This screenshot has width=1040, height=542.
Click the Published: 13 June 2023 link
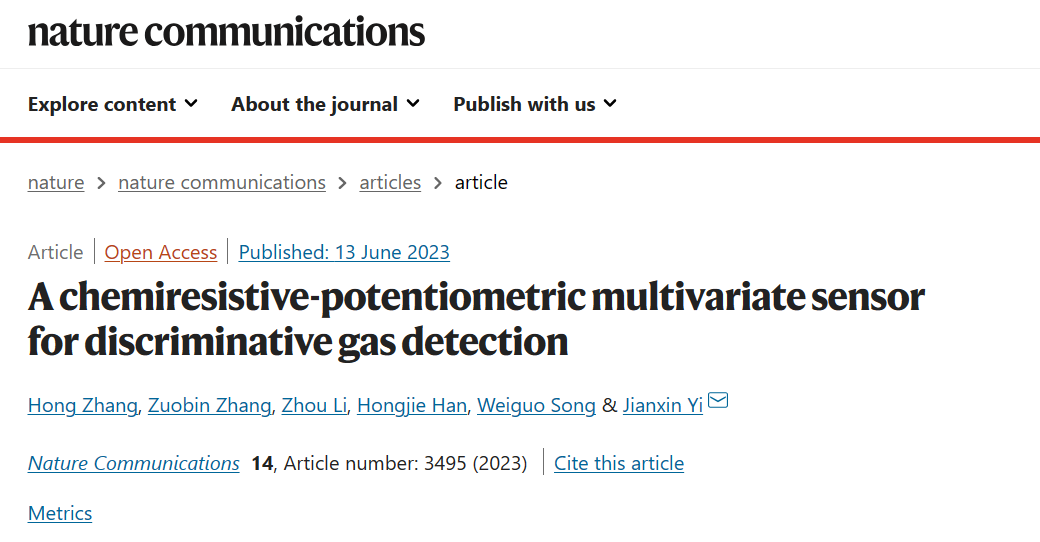point(344,252)
